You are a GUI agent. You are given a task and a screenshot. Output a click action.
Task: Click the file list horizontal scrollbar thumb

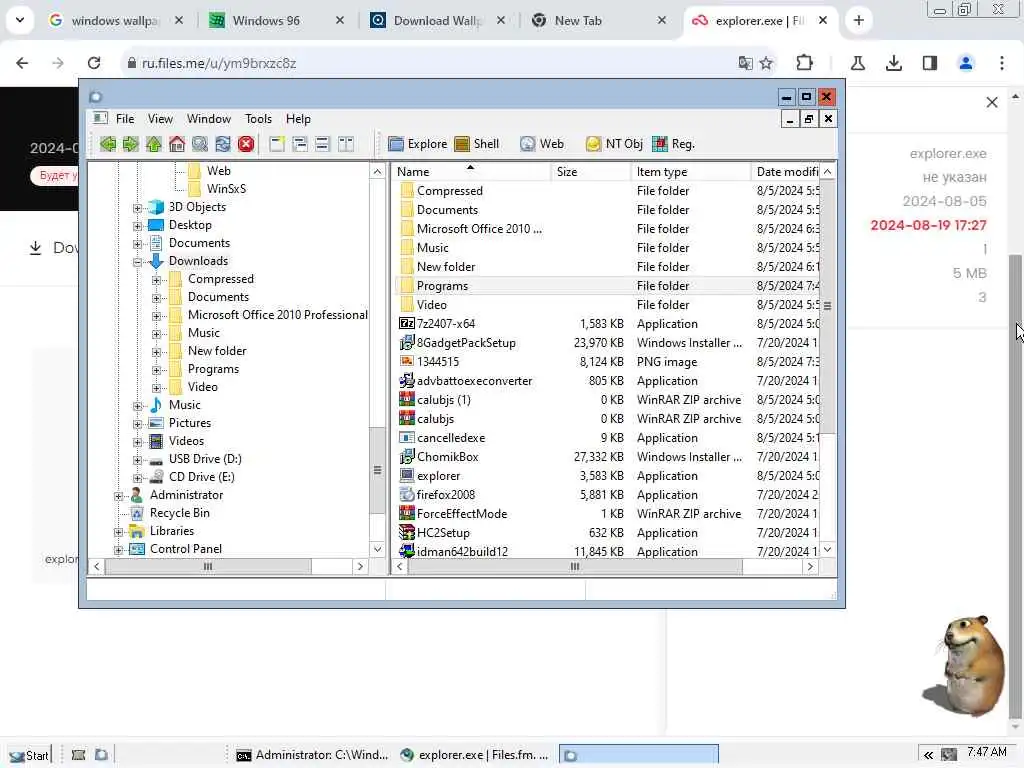click(575, 567)
